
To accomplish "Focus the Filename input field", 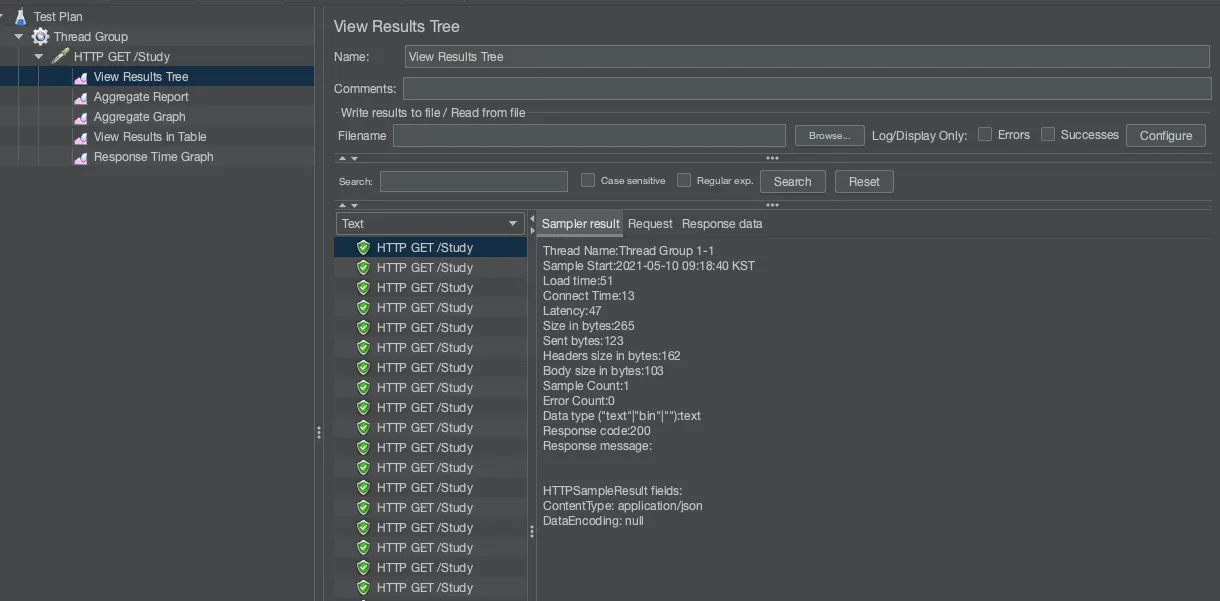I will tap(589, 136).
